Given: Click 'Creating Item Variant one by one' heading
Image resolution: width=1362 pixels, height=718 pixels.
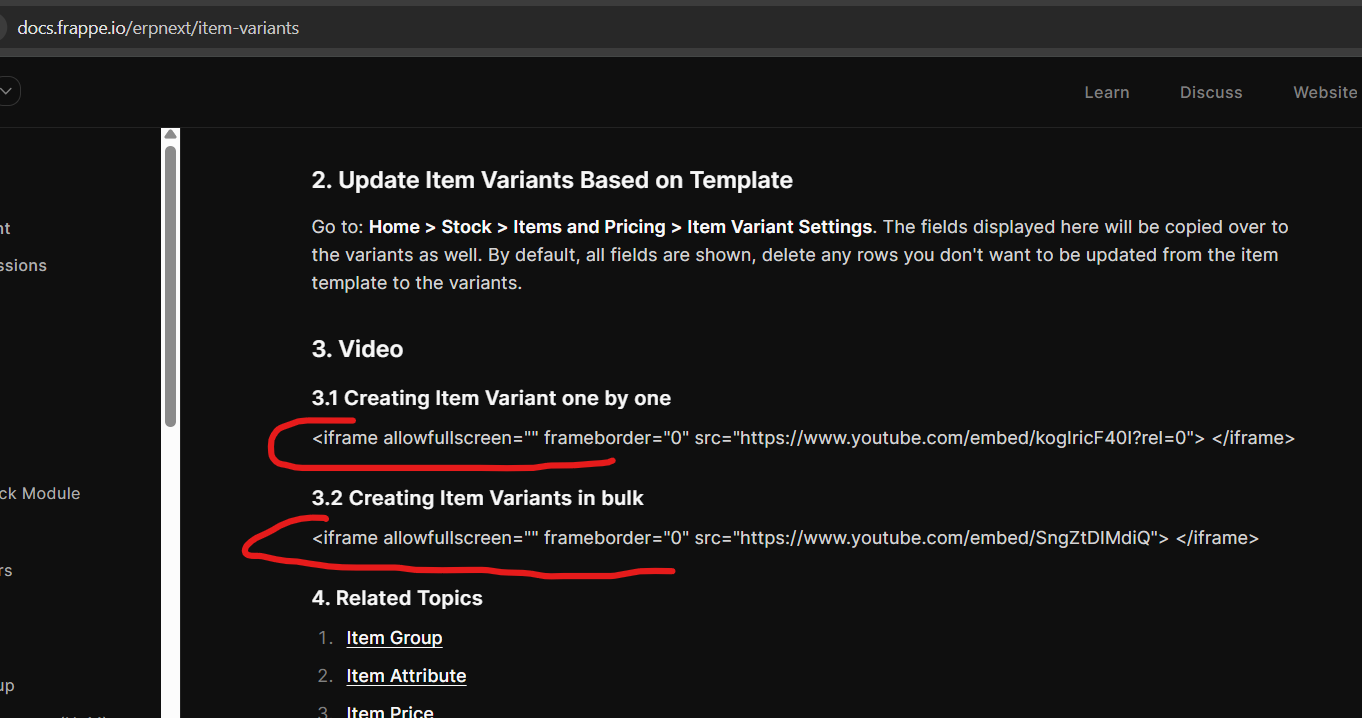Looking at the screenshot, I should pos(491,398).
